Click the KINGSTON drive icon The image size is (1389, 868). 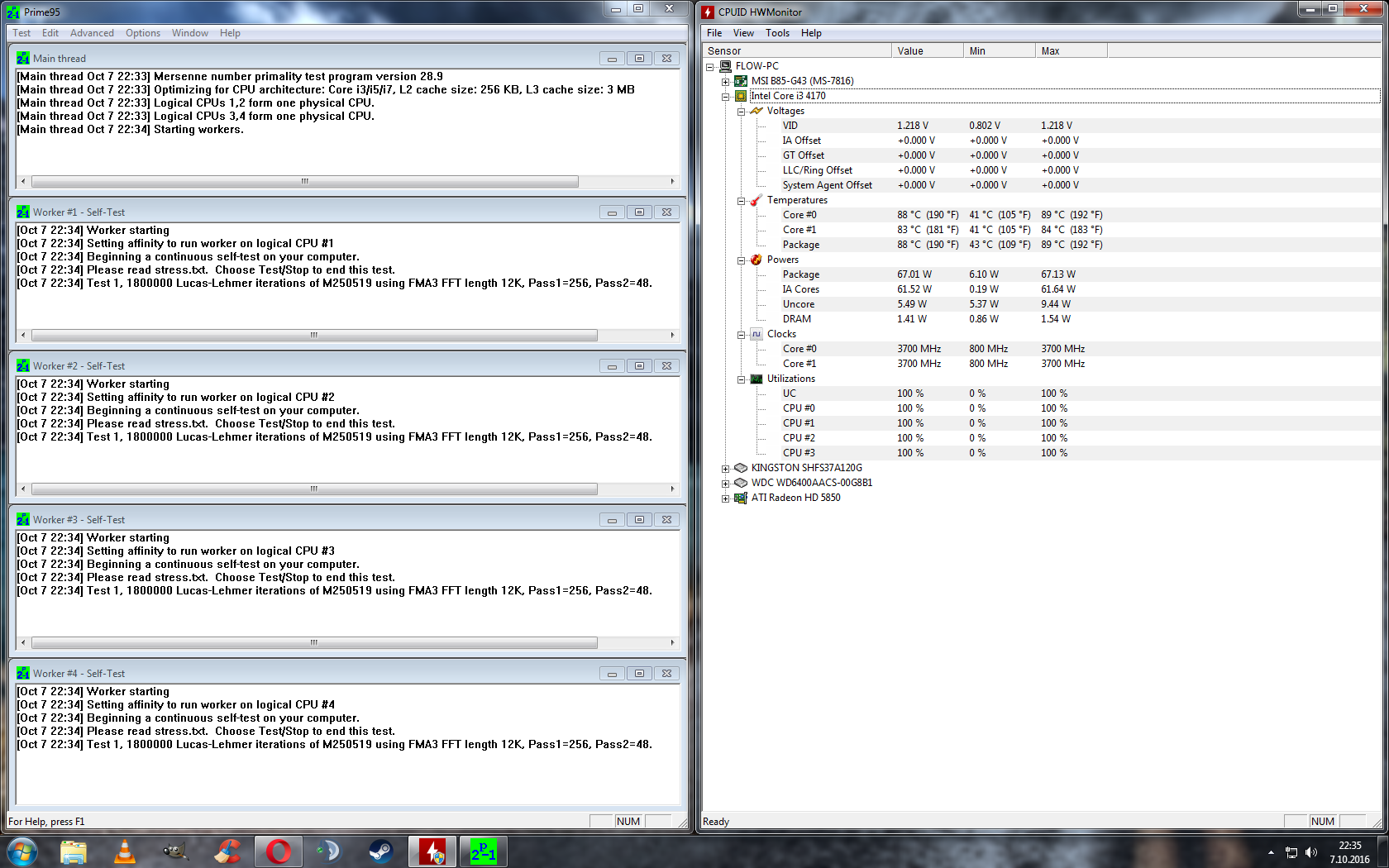click(x=741, y=468)
